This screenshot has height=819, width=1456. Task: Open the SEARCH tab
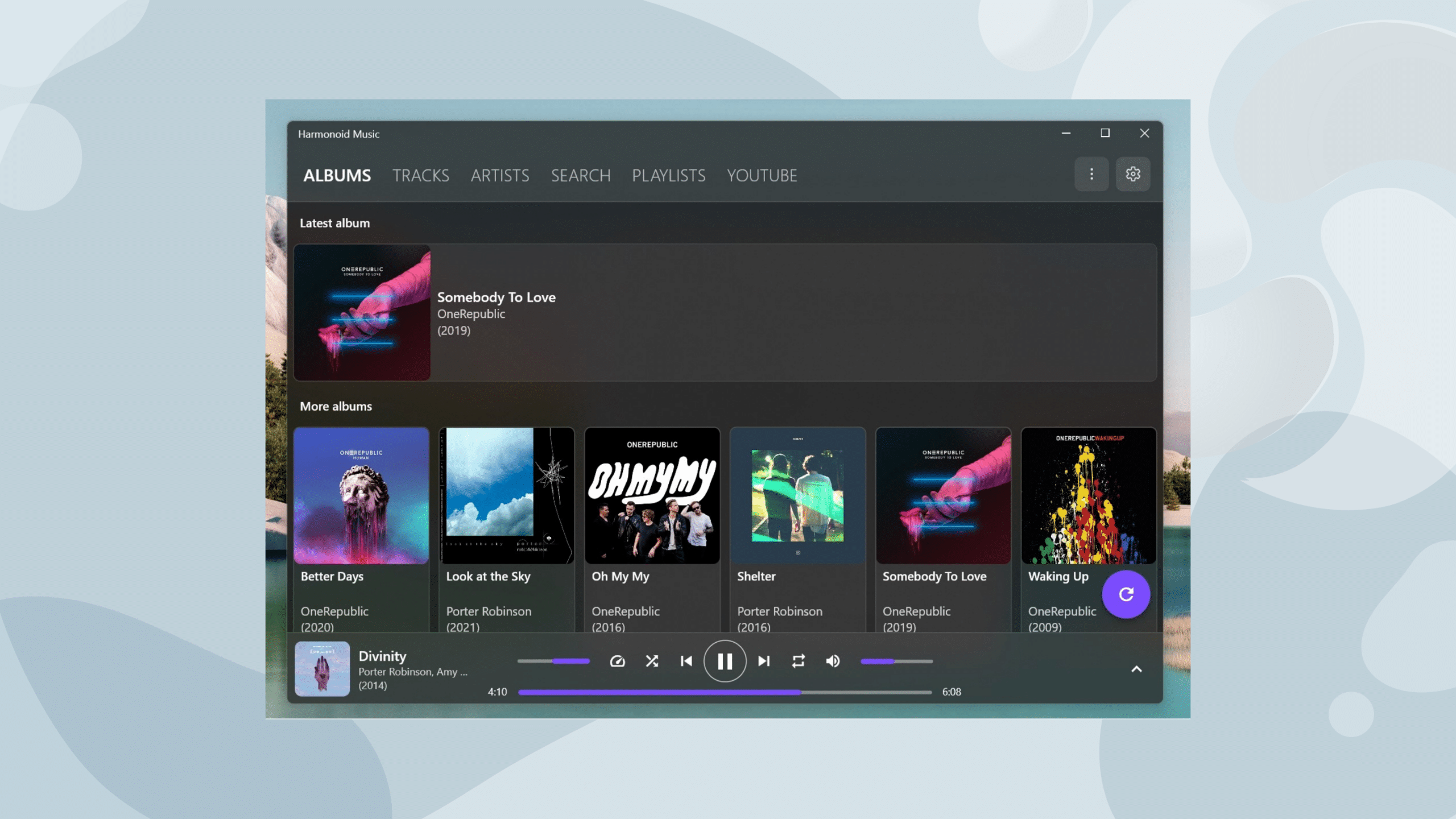[581, 175]
